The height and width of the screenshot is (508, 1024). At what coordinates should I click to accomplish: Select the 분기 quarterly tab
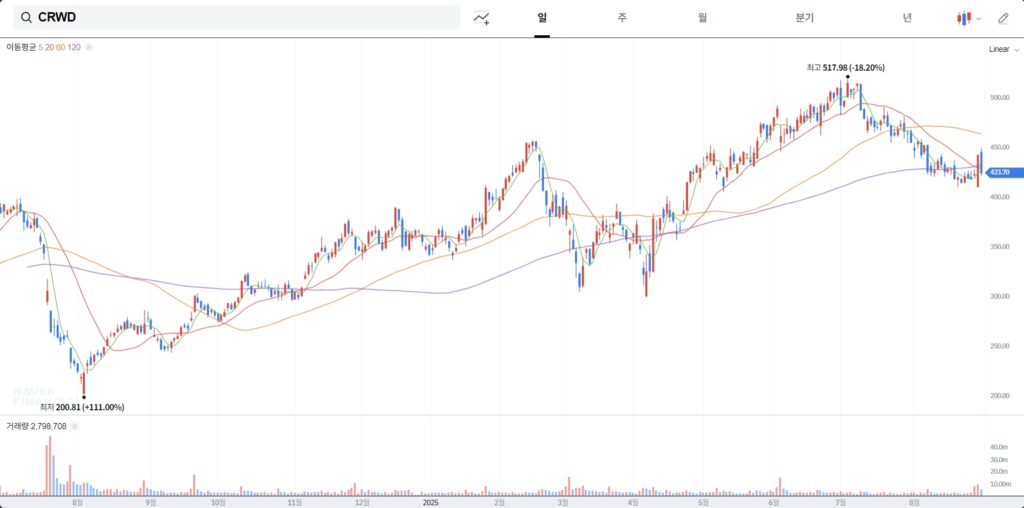(x=805, y=18)
